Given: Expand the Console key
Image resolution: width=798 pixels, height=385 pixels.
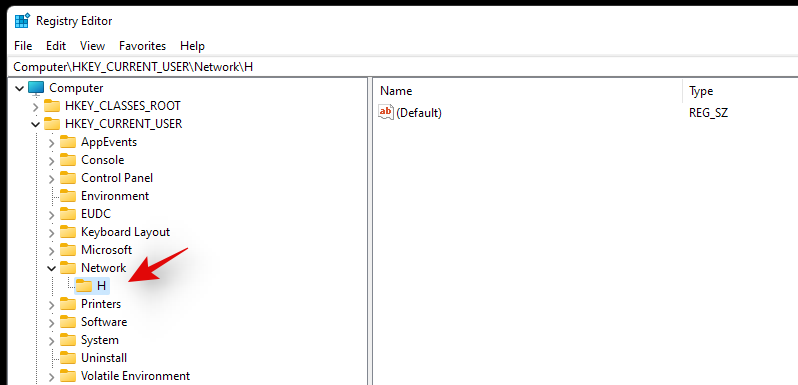Looking at the screenshot, I should (x=51, y=161).
